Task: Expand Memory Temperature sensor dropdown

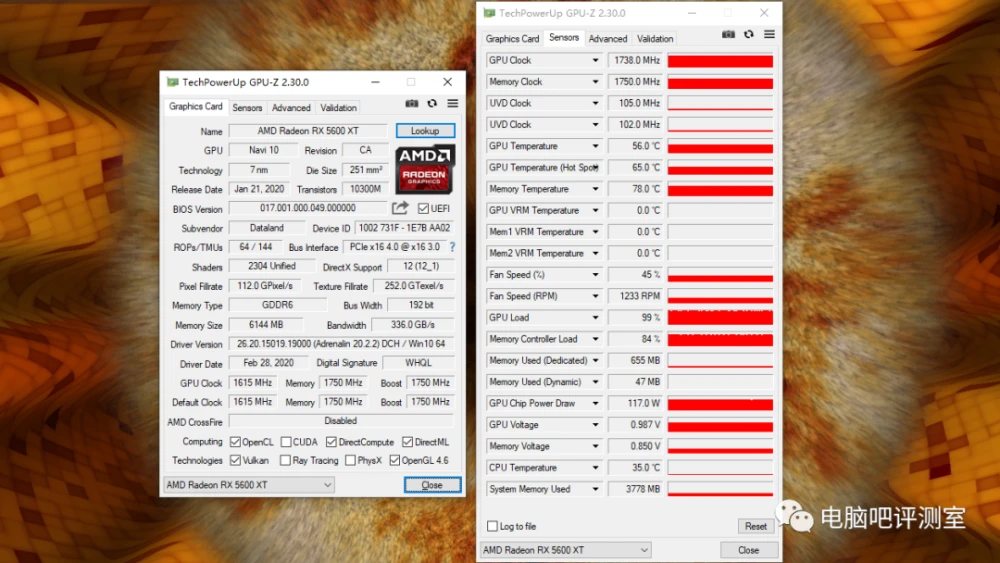Action: [x=595, y=189]
